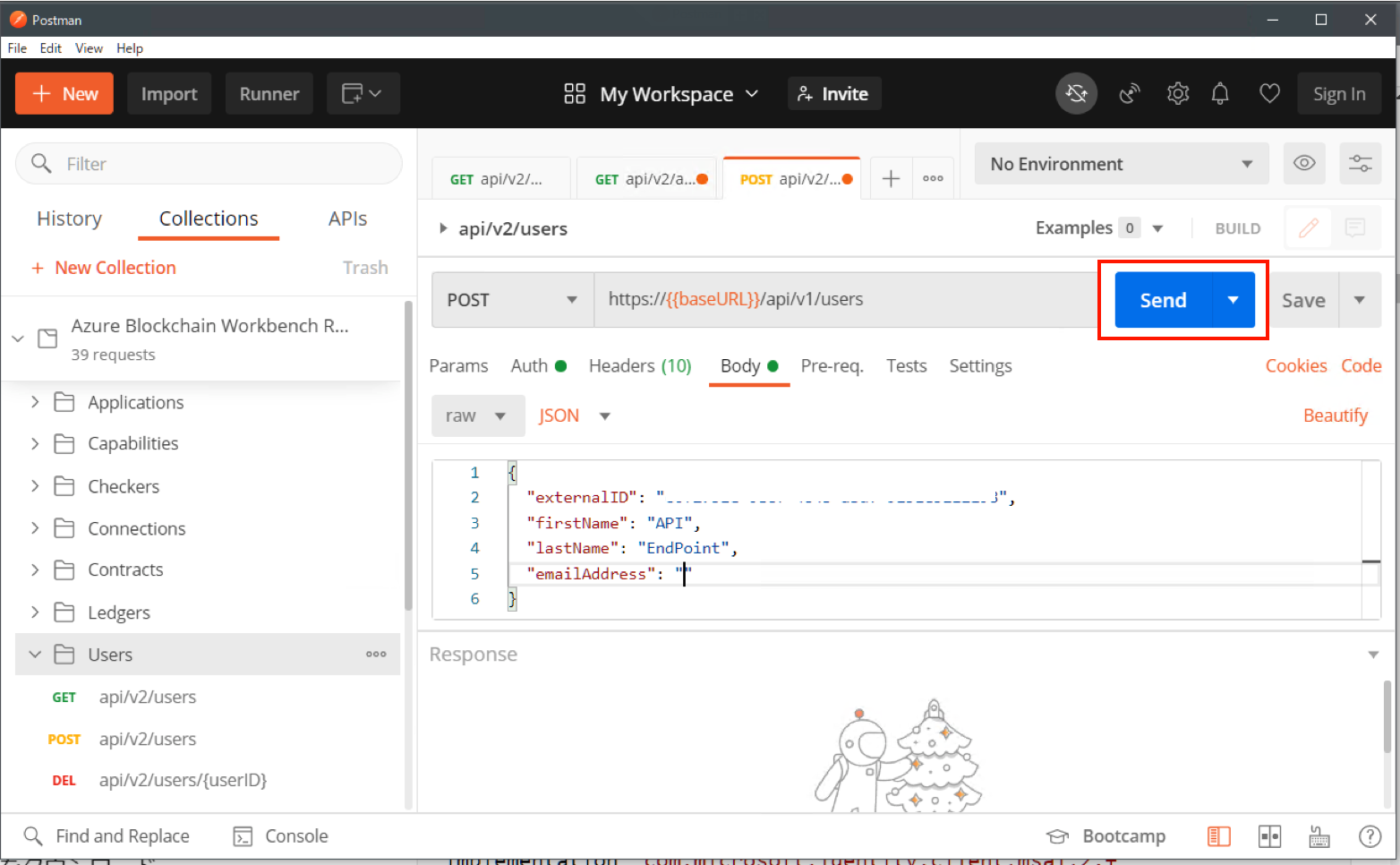Click the New Collection plus link
This screenshot has height=865, width=1400.
(104, 268)
